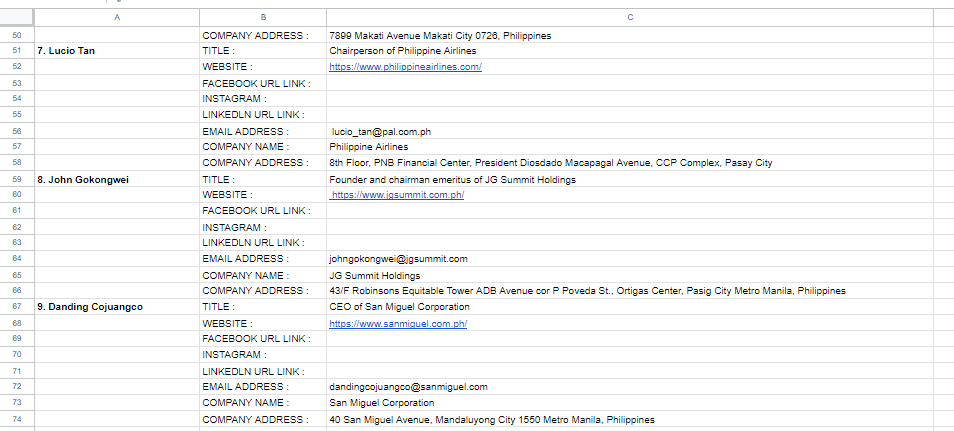Select the dandingcojuangco@sanmiguel.com email cell
Viewport: 954px width, 431px height.
pos(630,387)
